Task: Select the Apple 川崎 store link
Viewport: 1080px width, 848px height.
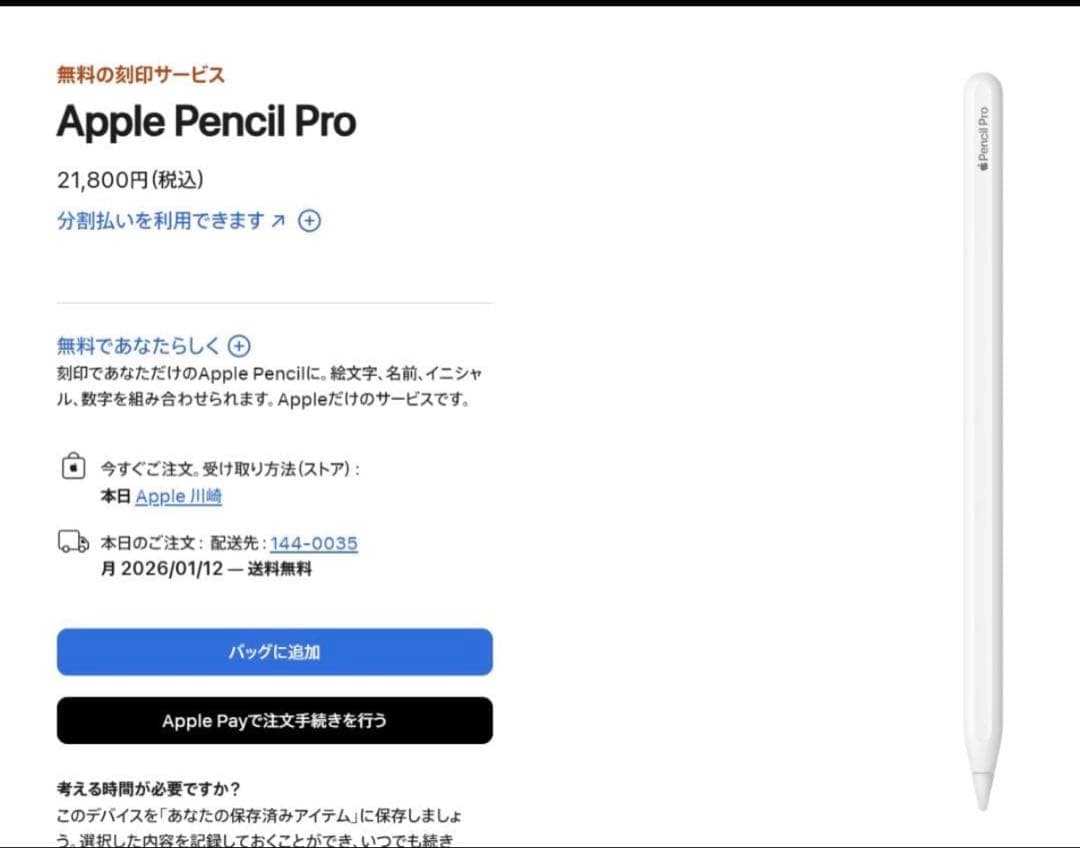Action: (178, 496)
